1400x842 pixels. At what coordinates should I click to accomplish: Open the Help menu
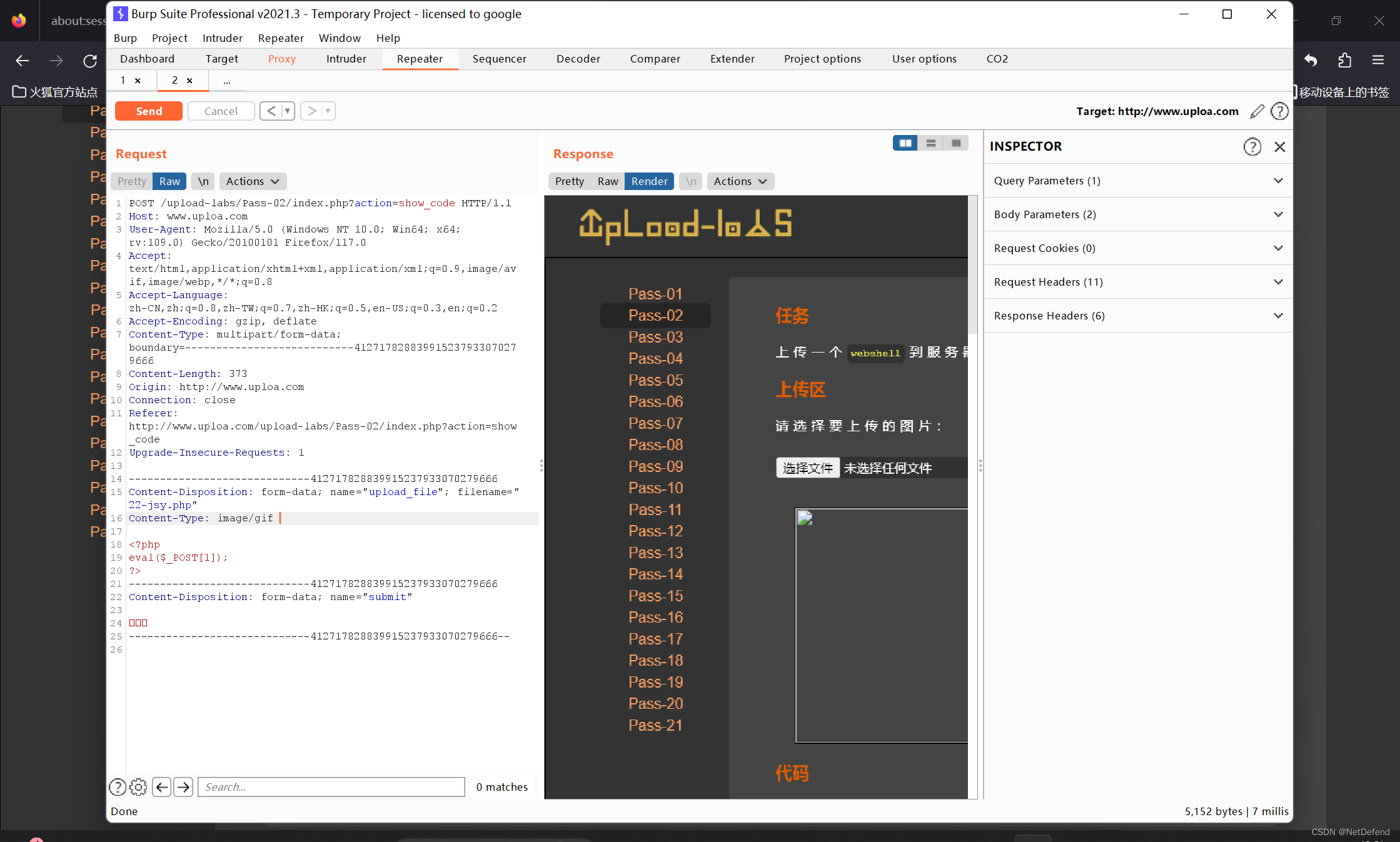[388, 38]
